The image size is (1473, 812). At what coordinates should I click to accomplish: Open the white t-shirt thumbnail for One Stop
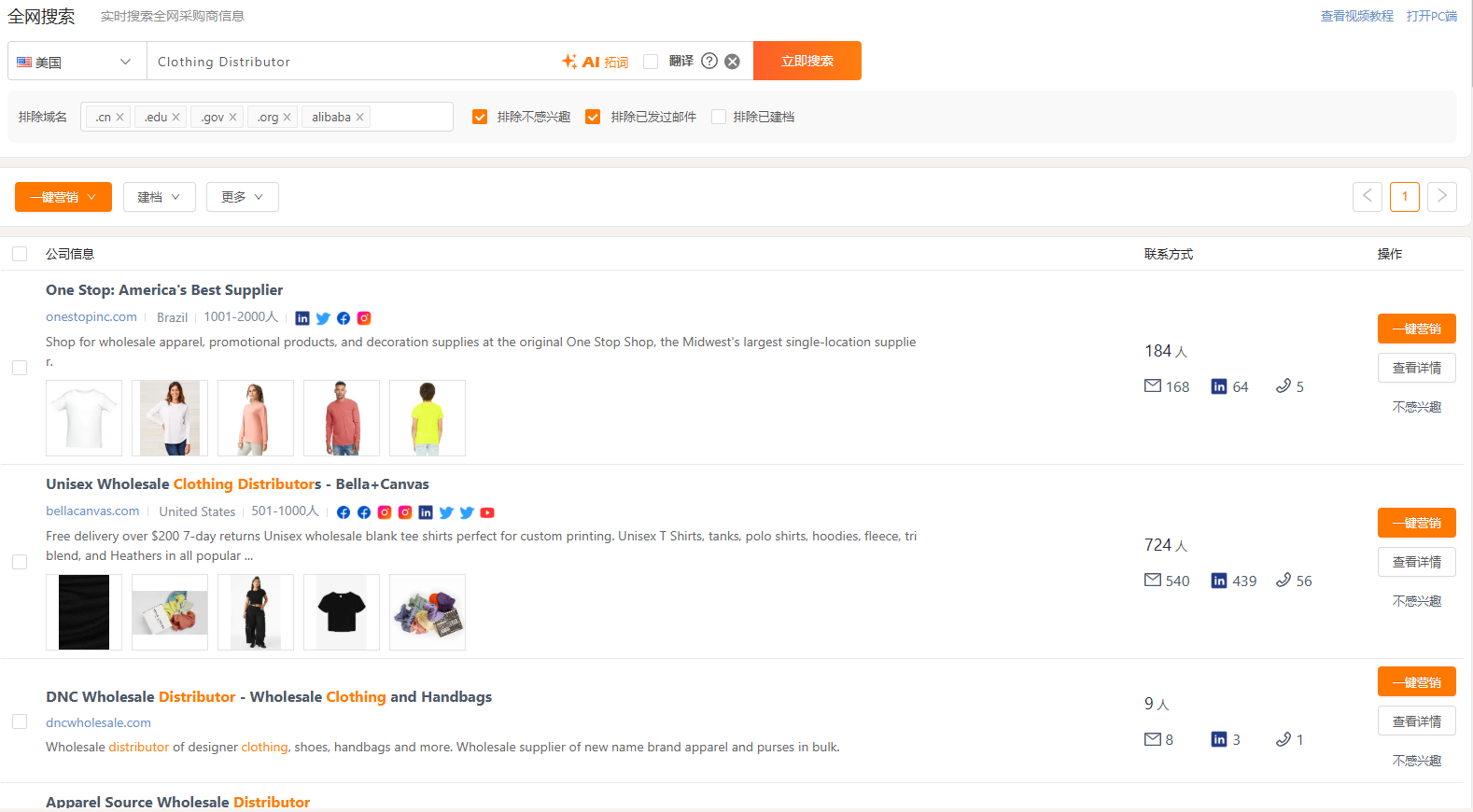coord(84,418)
